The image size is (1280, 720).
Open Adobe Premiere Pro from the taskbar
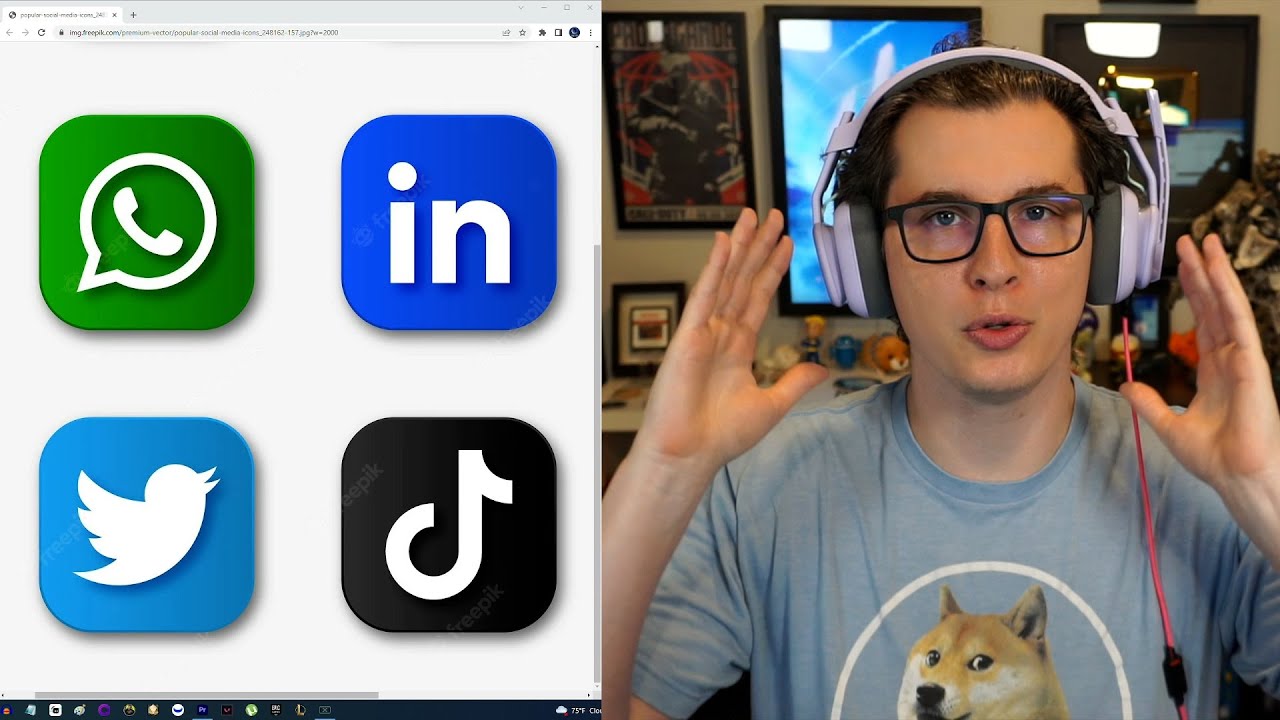coord(202,710)
